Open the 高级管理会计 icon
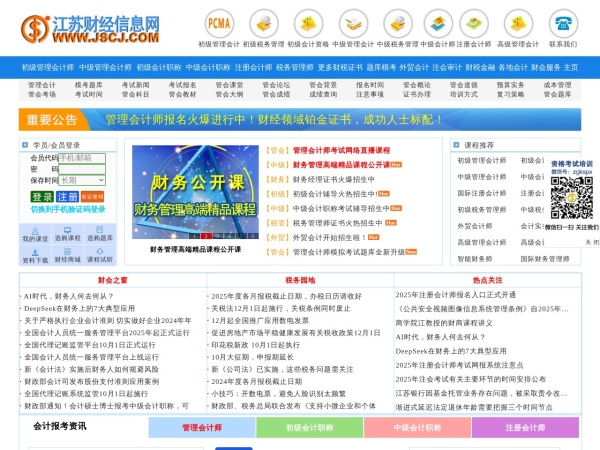 click(x=518, y=24)
